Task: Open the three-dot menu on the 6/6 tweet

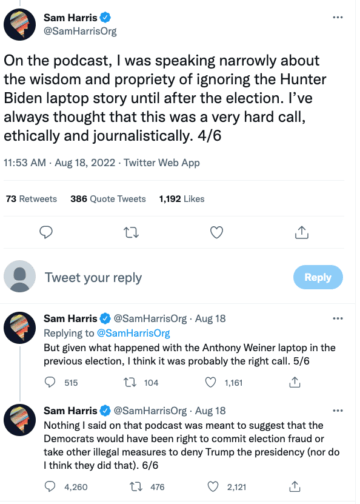Action: click(338, 410)
